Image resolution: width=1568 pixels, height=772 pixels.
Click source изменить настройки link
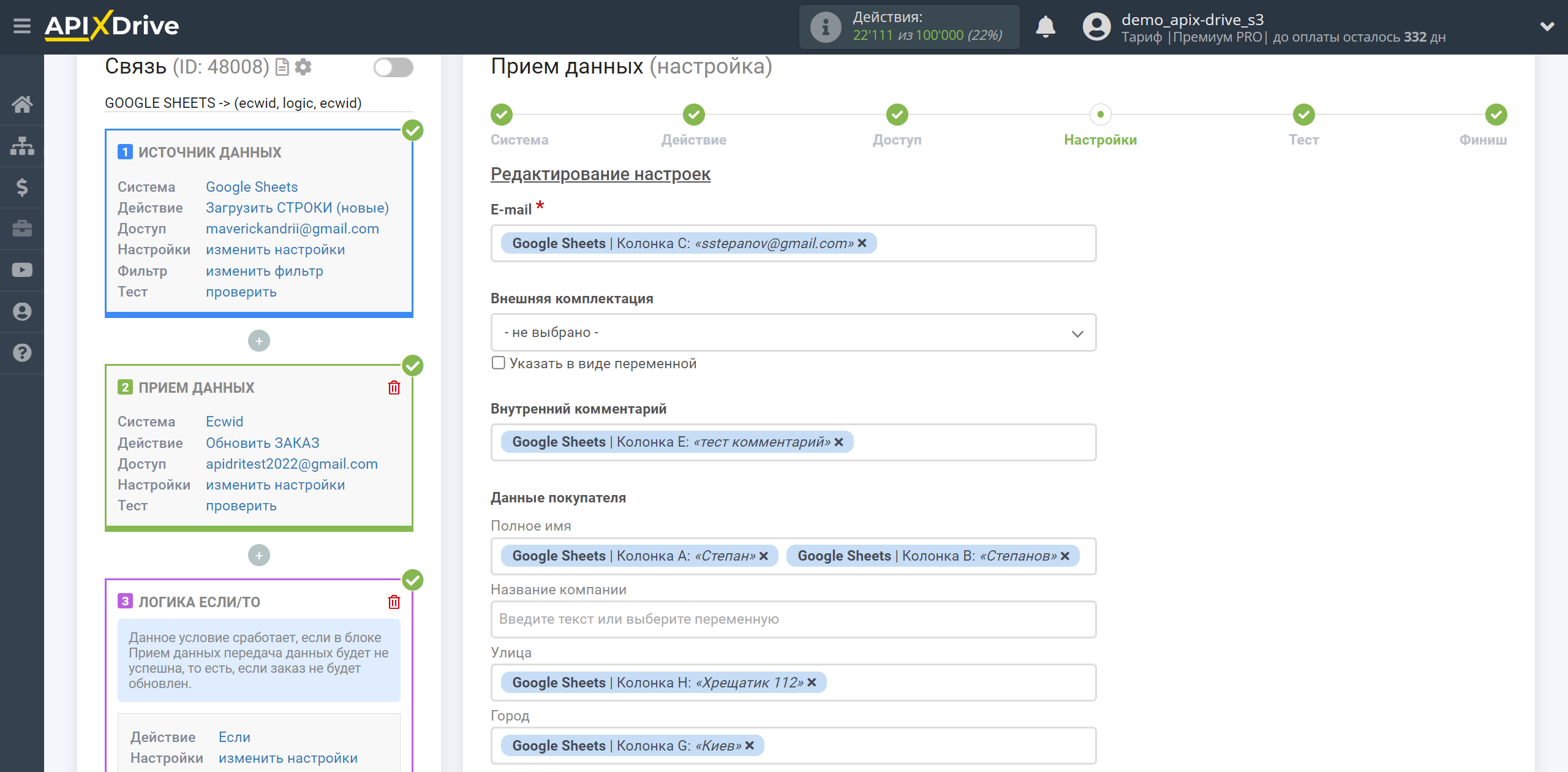pos(275,249)
